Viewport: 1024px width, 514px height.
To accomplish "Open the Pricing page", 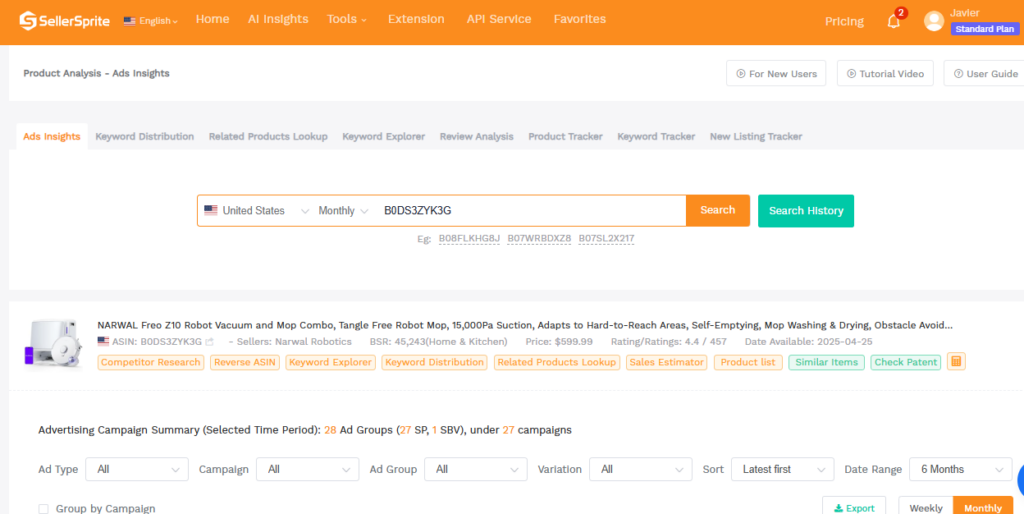I will tap(844, 22).
